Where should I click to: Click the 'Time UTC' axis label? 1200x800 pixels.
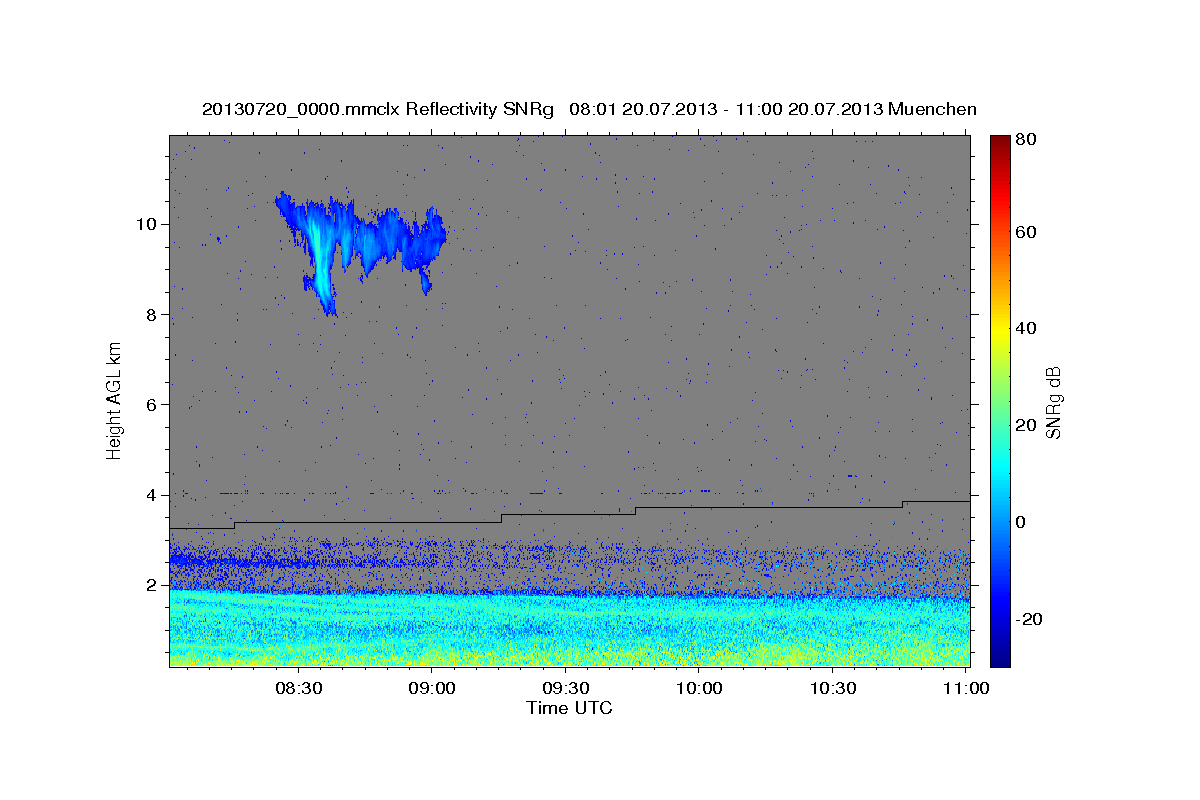569,708
